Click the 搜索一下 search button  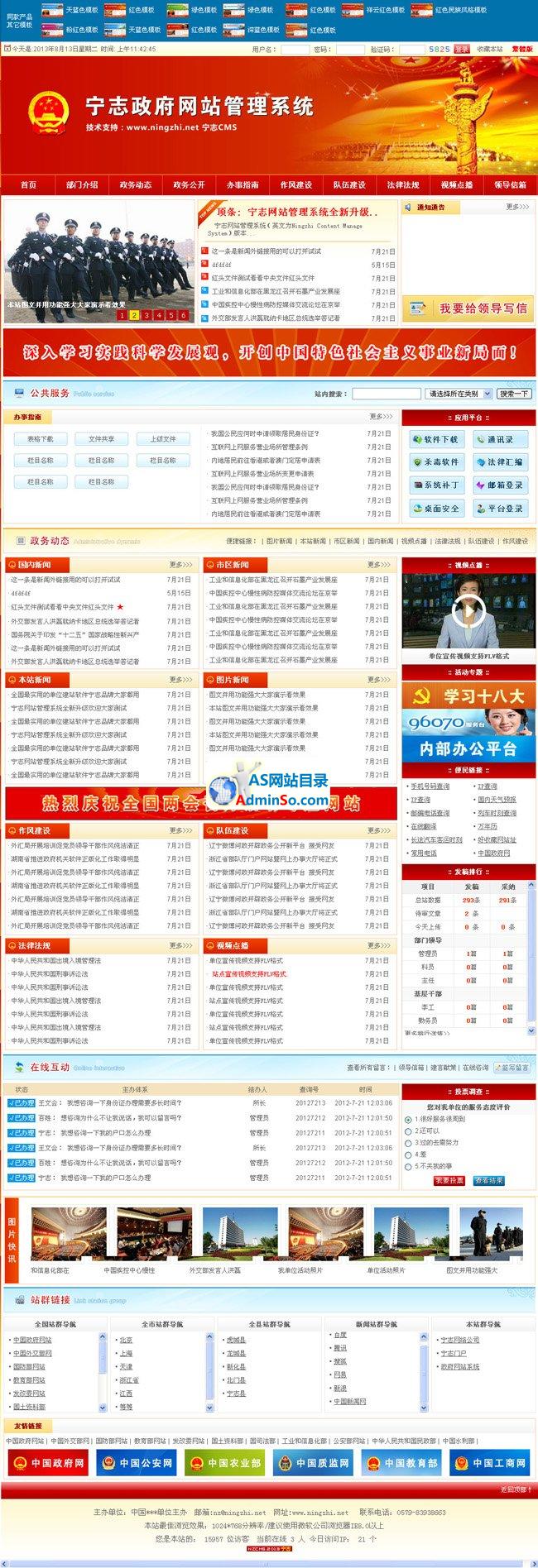(514, 394)
